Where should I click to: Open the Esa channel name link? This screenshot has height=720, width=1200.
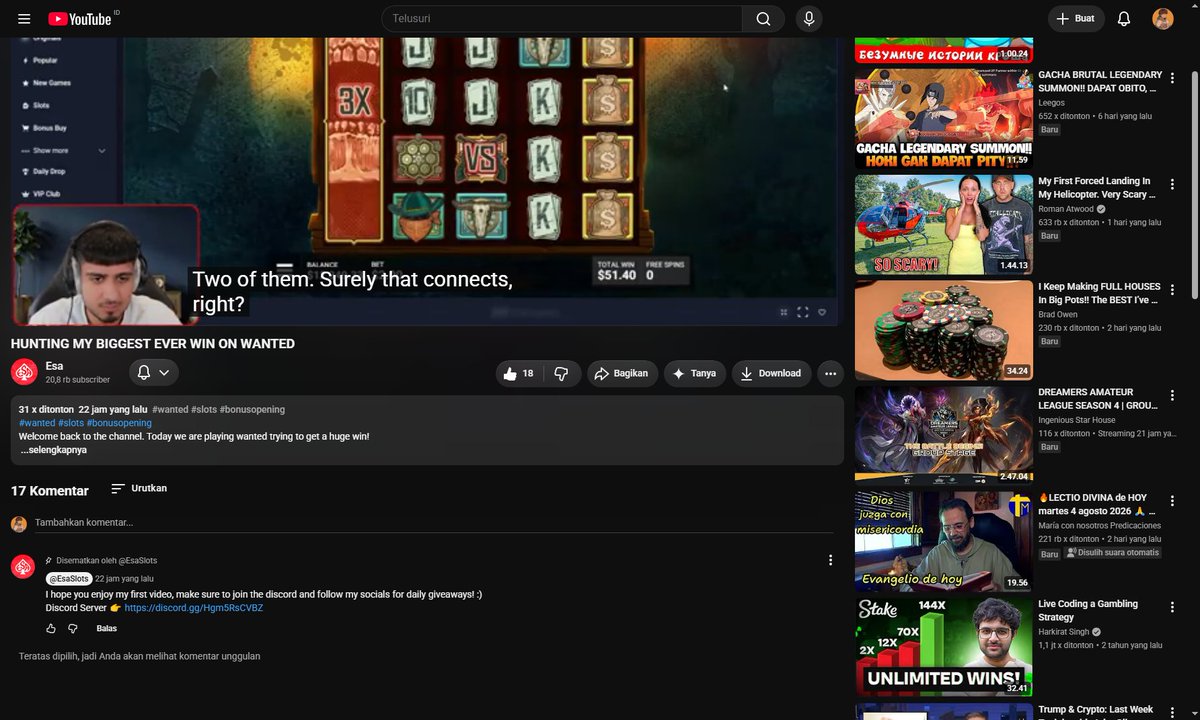tap(54, 366)
